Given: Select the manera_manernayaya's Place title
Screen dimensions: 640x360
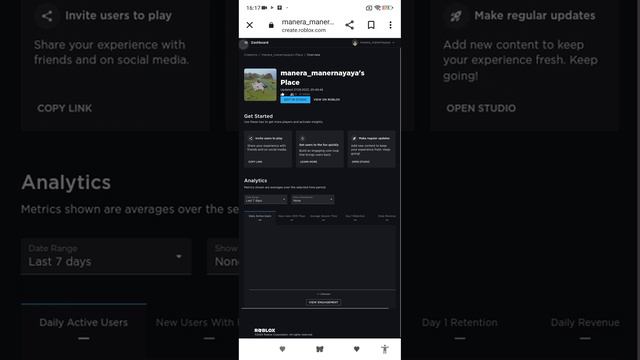Looking at the screenshot, I should tap(322, 78).
